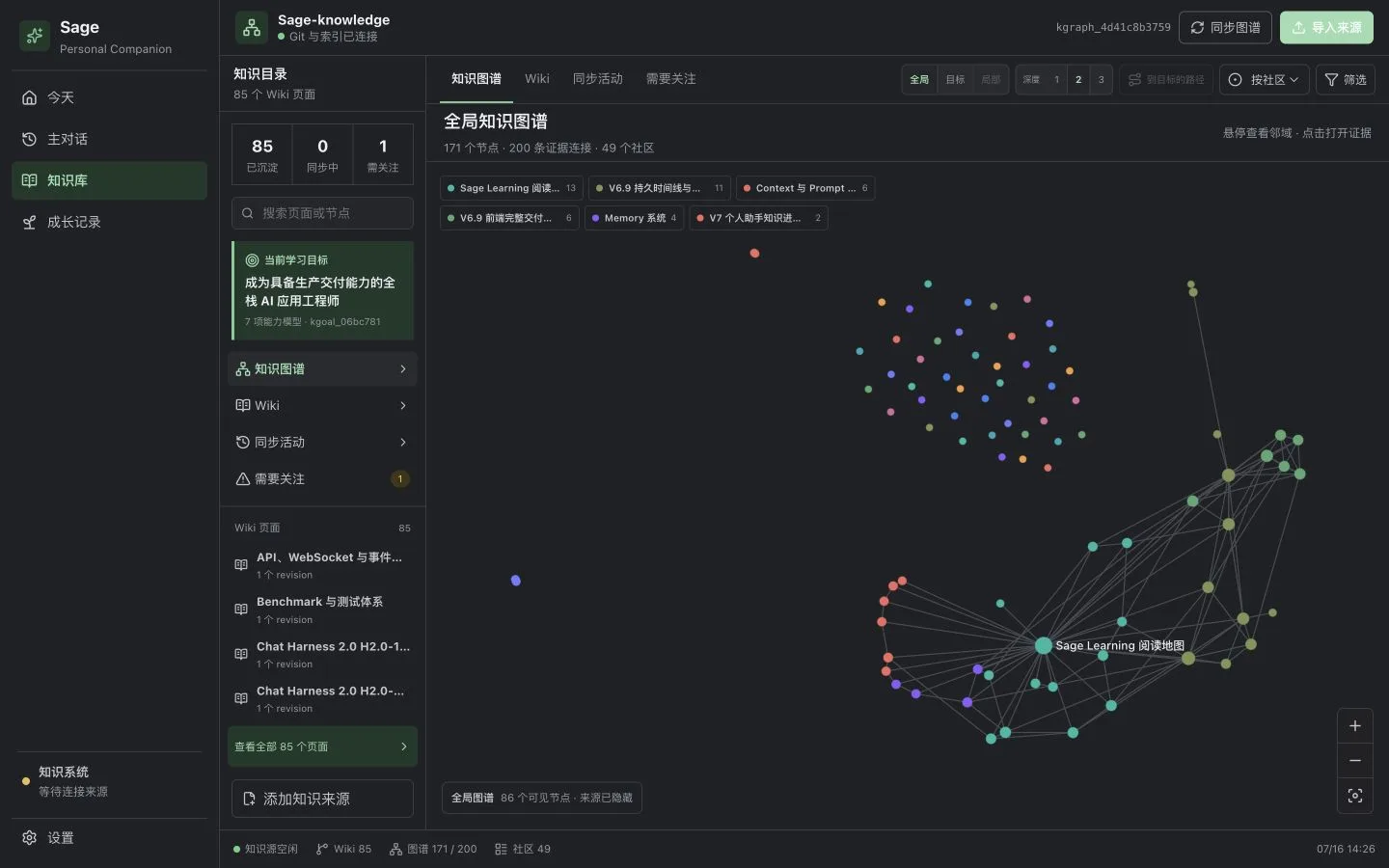Switch to the Wiki tab
Image resolution: width=1389 pixels, height=868 pixels.
point(537,79)
